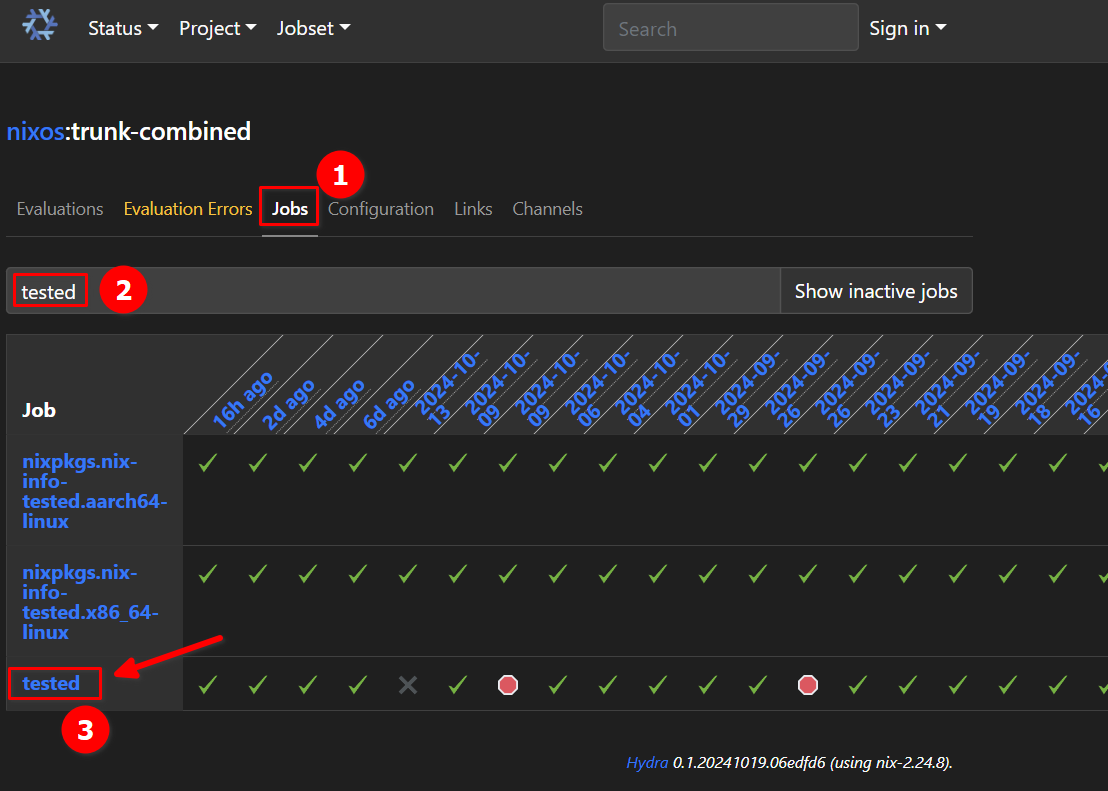Click tested row checkmark under 2024-10-06
The height and width of the screenshot is (791, 1108).
pyautogui.click(x=558, y=684)
